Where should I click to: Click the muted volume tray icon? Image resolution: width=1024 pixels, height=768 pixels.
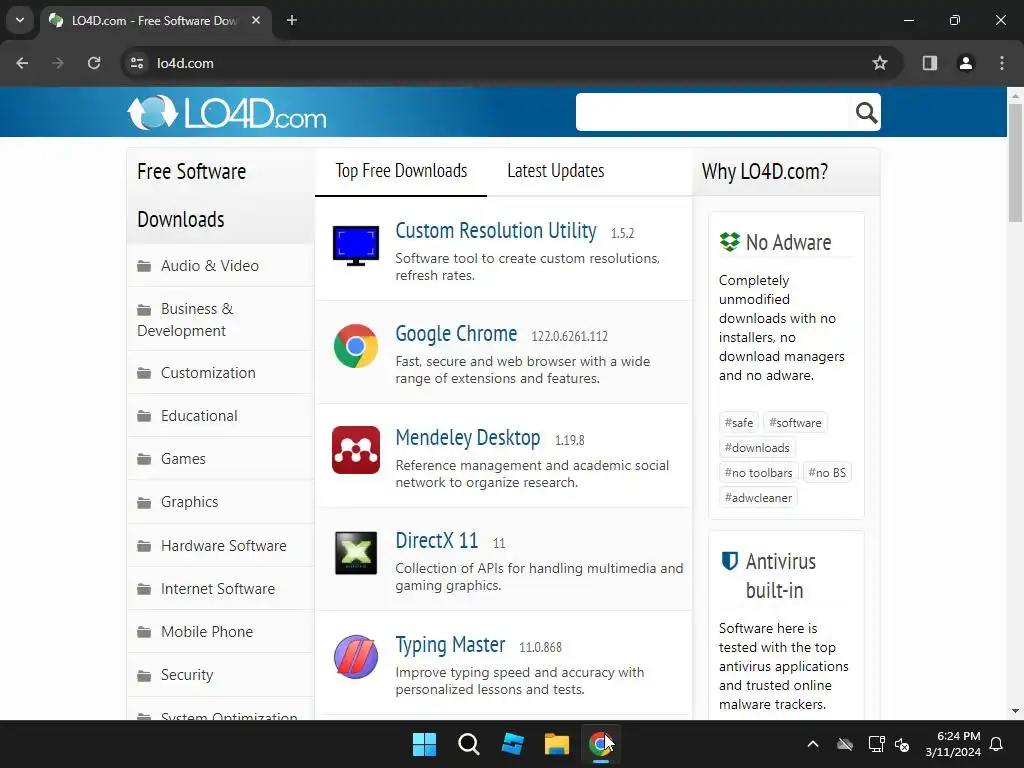click(902, 744)
